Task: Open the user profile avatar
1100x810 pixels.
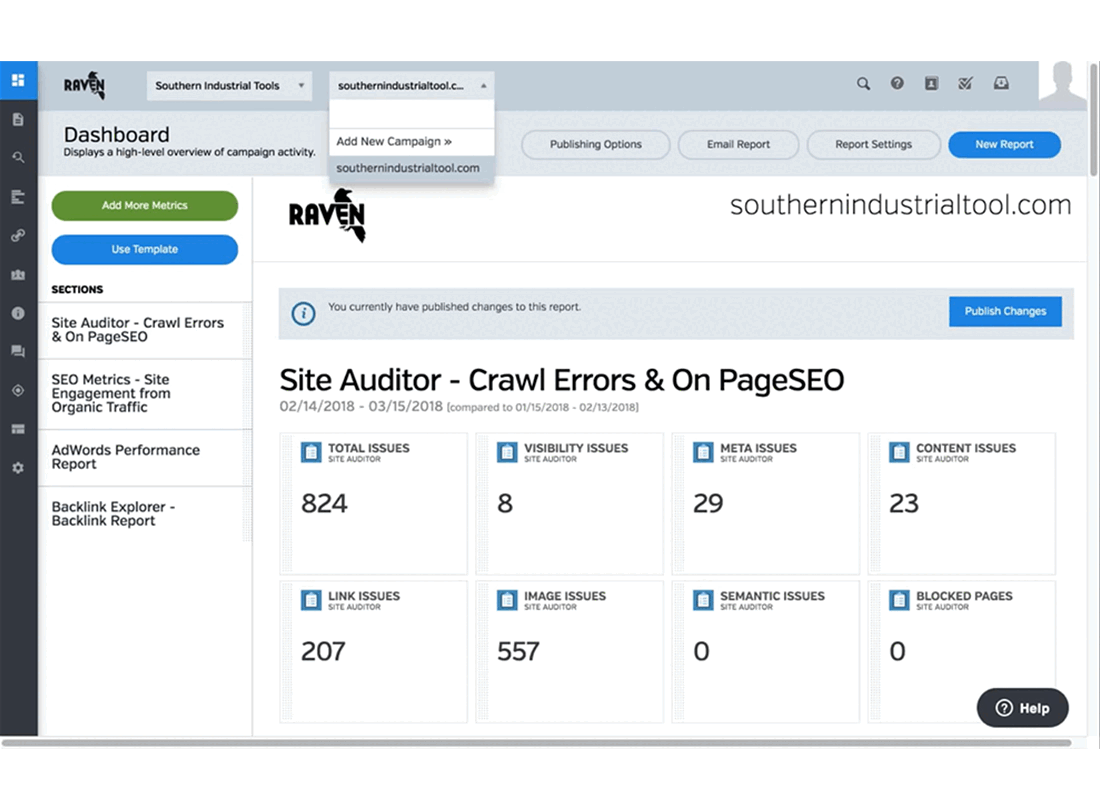Action: click(1063, 84)
